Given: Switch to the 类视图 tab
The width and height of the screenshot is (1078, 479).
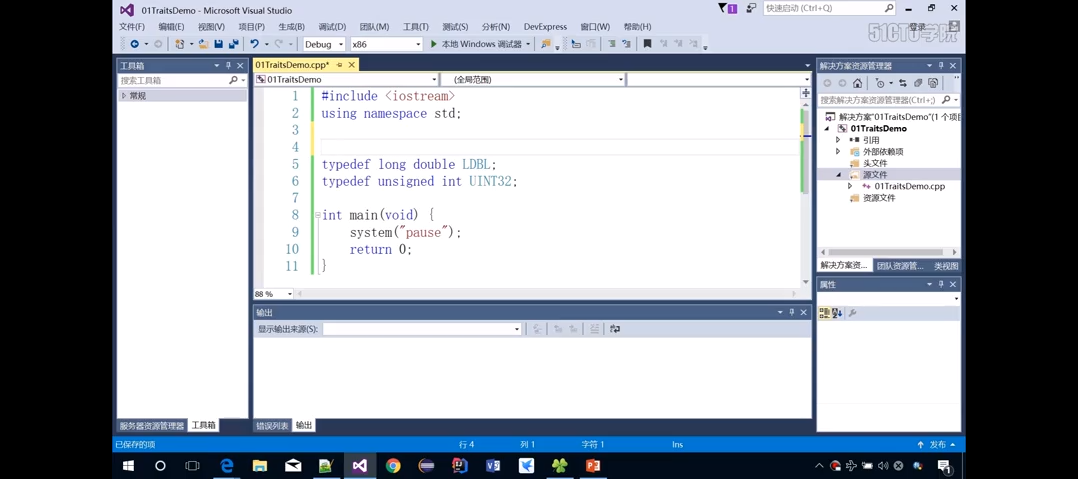Looking at the screenshot, I should coord(946,266).
